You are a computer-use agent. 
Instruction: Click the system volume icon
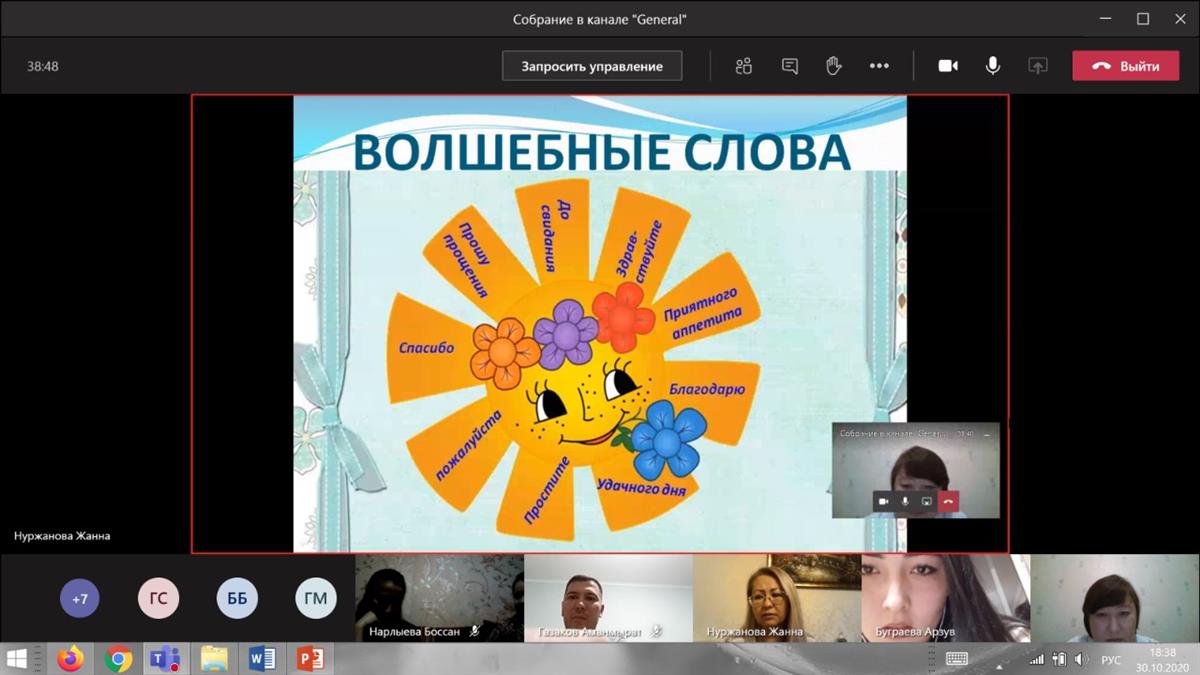tap(1081, 660)
